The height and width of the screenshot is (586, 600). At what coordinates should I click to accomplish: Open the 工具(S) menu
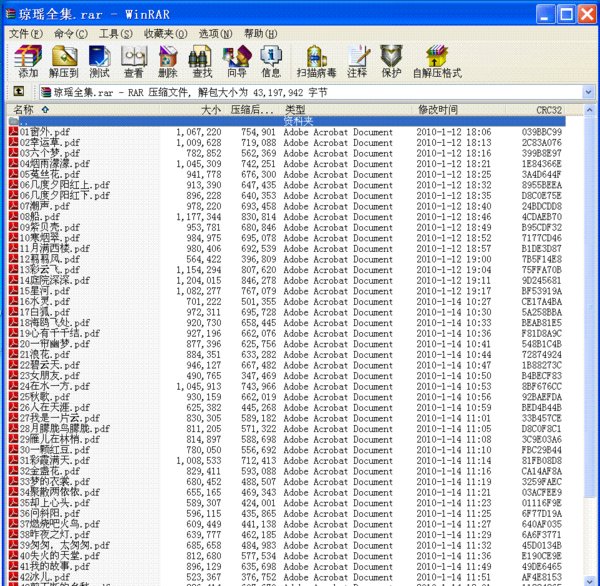(x=116, y=34)
